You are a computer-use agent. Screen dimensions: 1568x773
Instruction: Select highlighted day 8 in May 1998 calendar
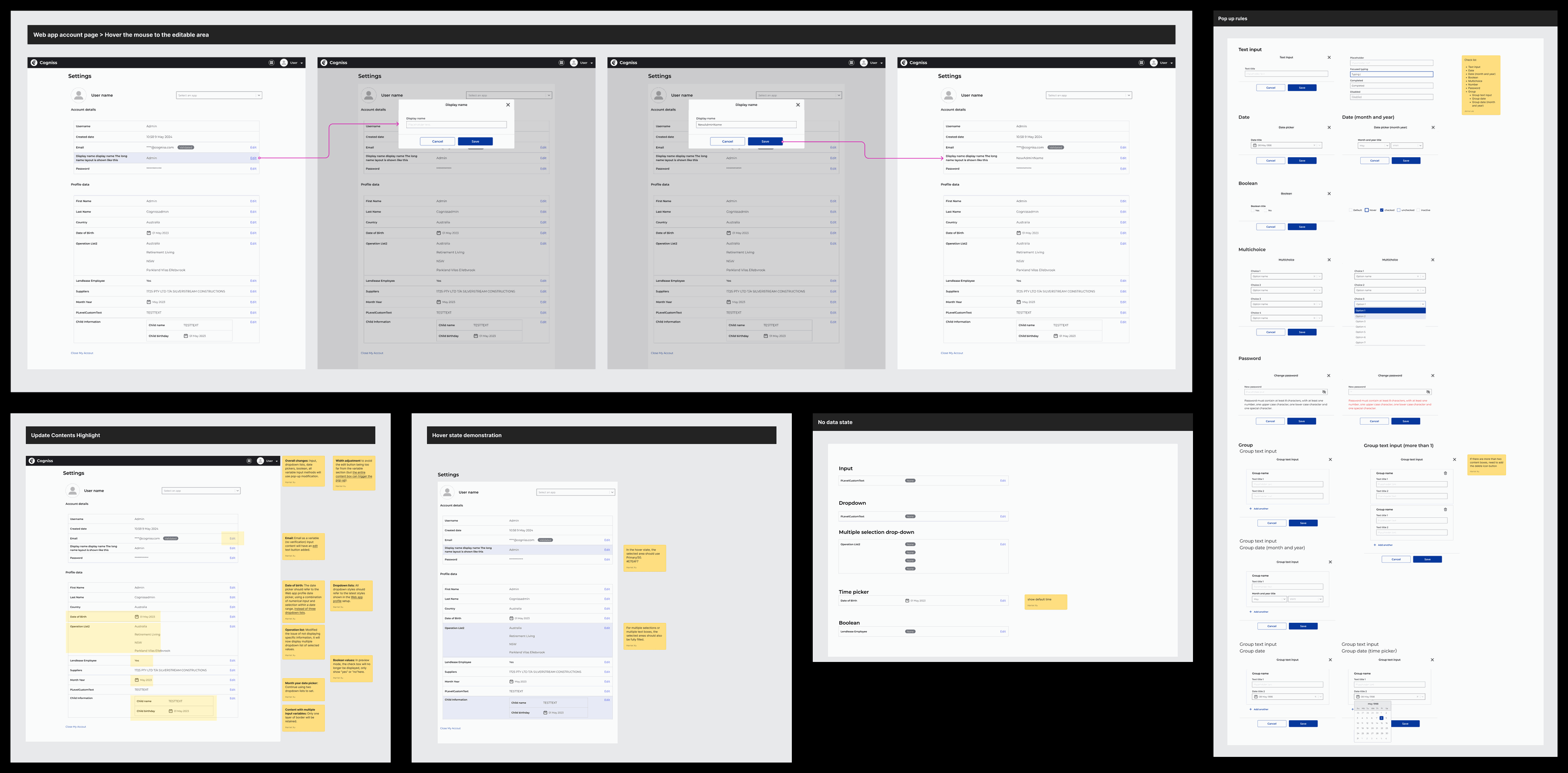pyautogui.click(x=1381, y=718)
